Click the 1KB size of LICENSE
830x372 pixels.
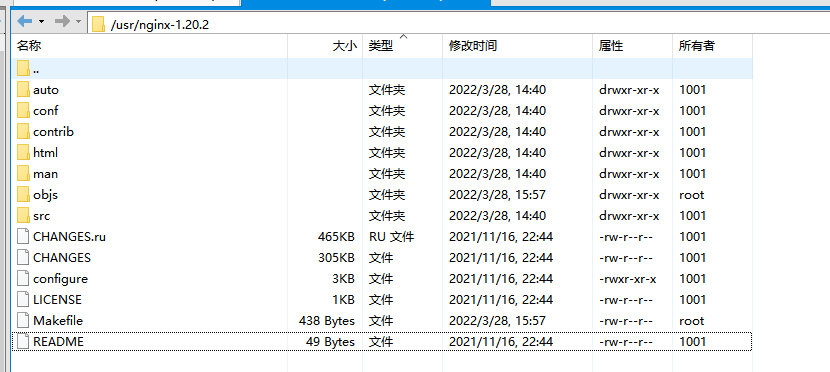(x=343, y=300)
